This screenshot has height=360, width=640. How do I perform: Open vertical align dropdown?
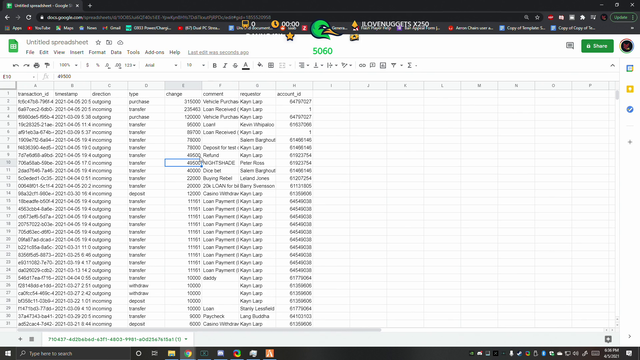pos(318,65)
